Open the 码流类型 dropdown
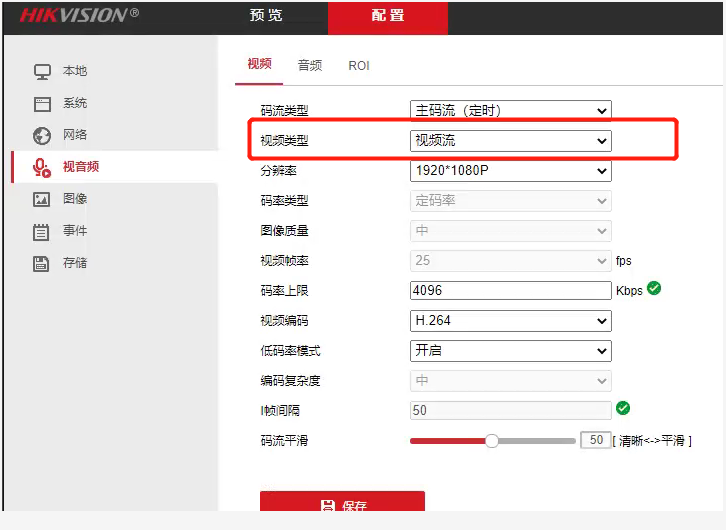This screenshot has width=726, height=530. point(510,110)
